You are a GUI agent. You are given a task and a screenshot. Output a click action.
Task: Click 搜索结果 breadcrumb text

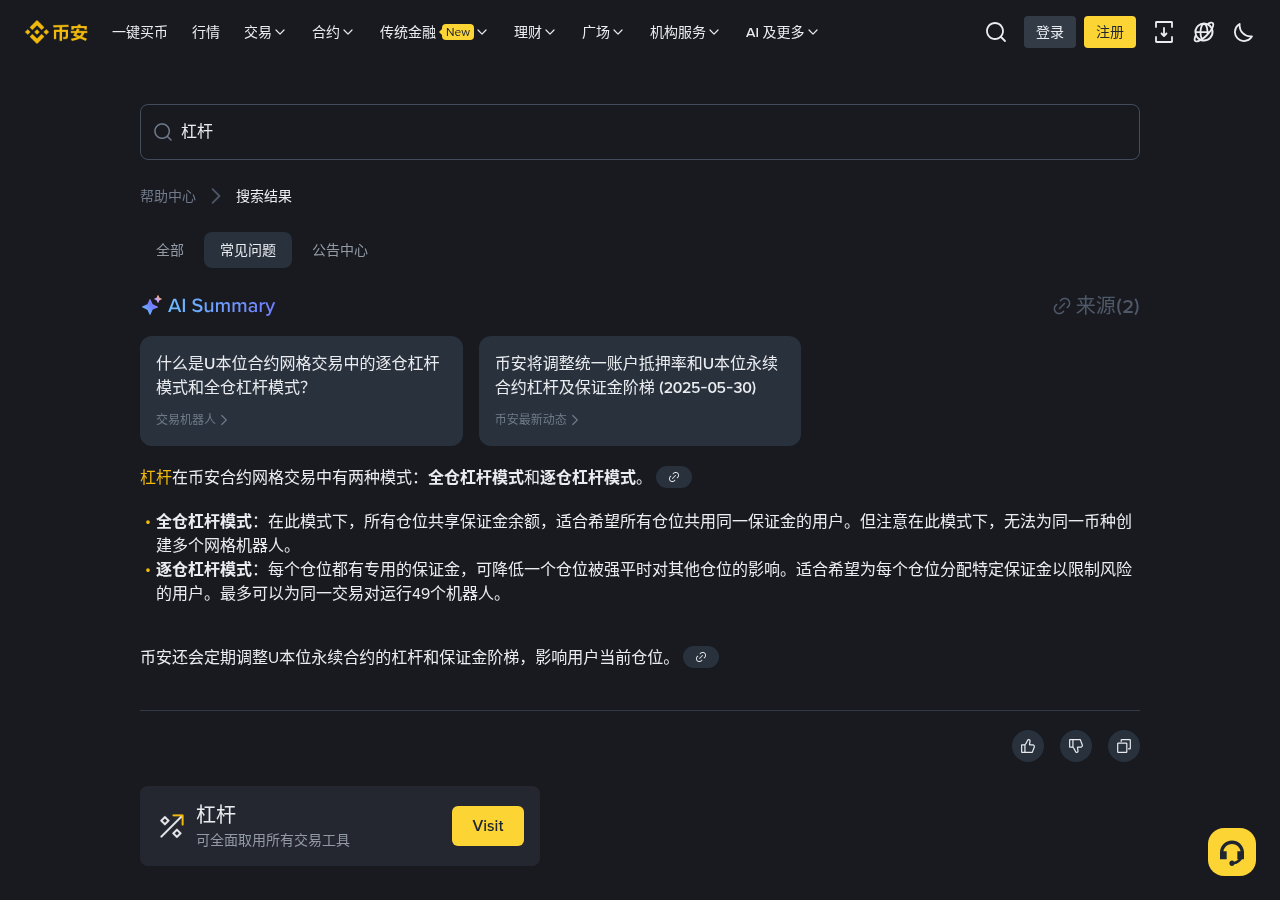tap(264, 196)
